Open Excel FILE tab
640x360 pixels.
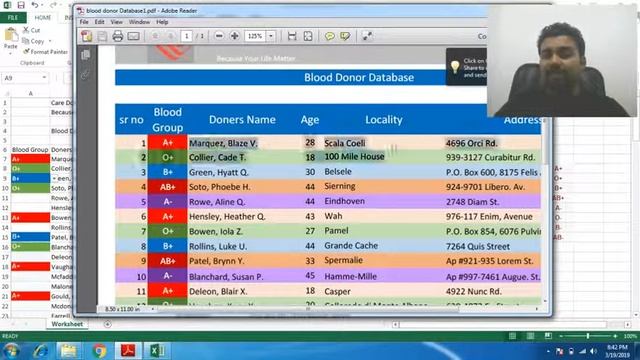coord(13,18)
